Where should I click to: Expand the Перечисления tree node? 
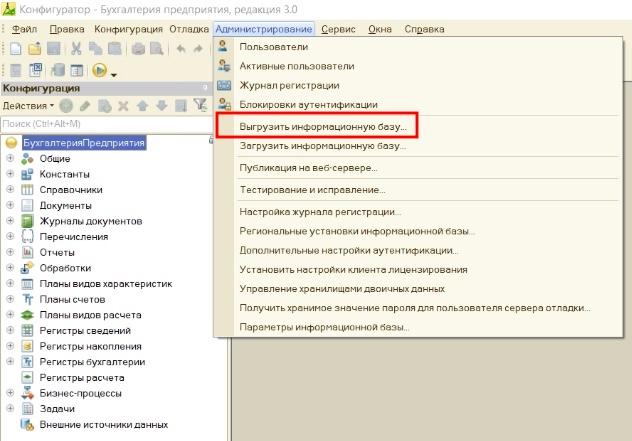[10, 236]
